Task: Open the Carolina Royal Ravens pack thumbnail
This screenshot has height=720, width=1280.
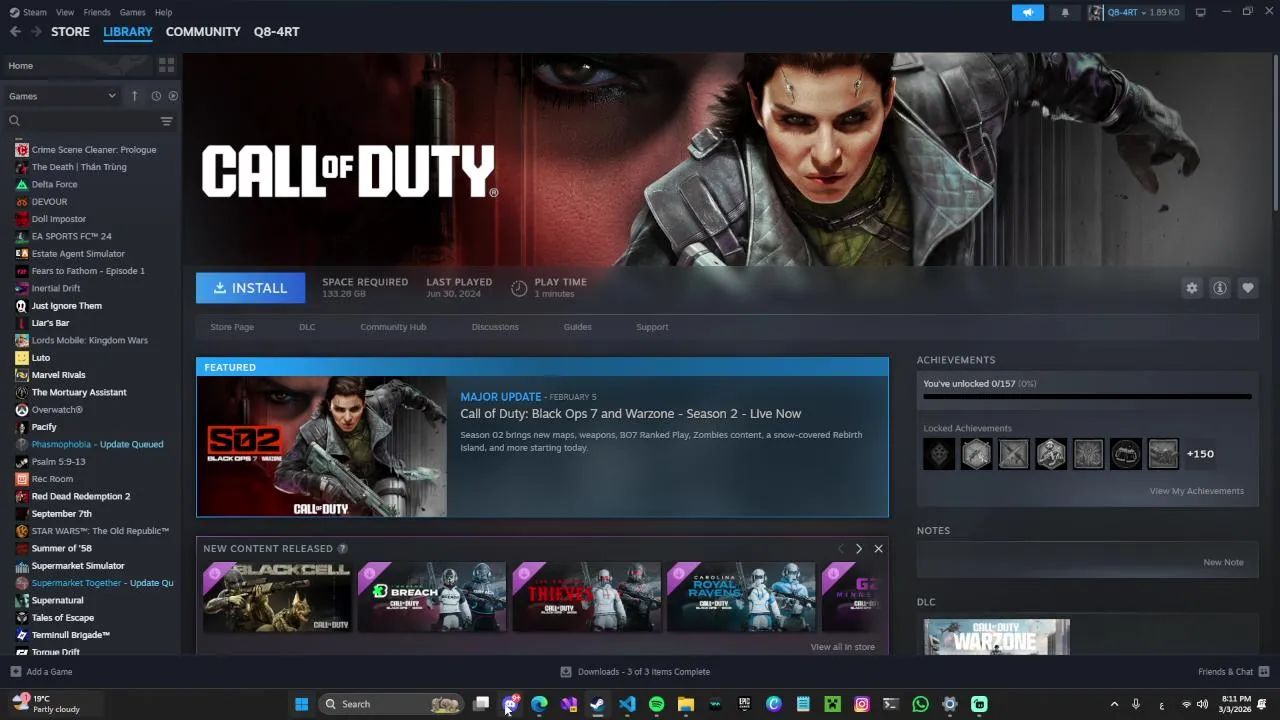Action: (x=741, y=597)
